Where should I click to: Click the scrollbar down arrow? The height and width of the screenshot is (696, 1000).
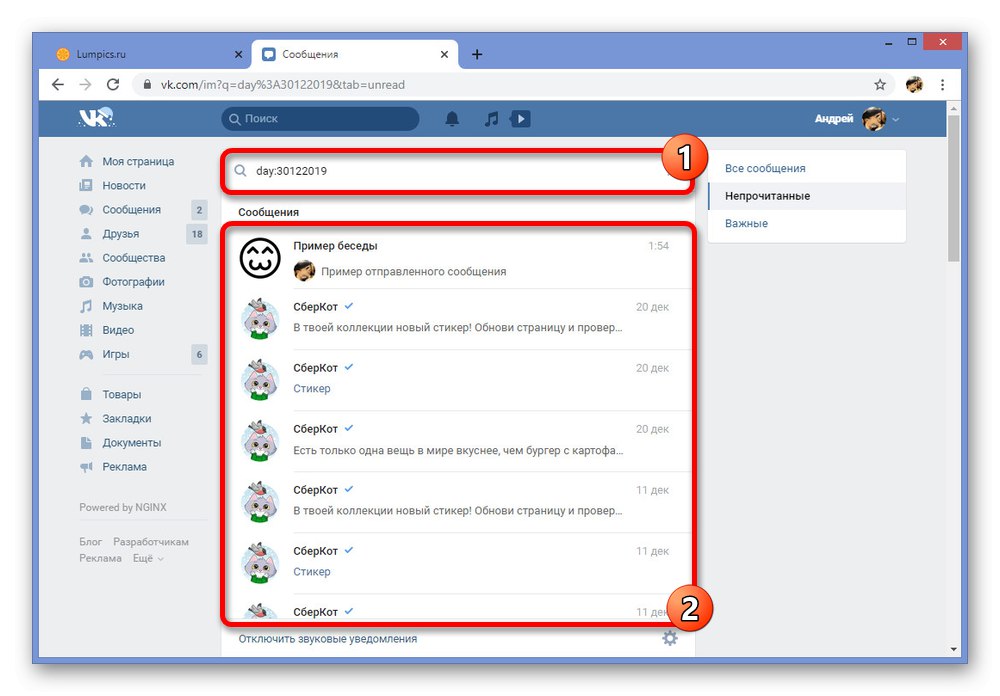[x=953, y=649]
